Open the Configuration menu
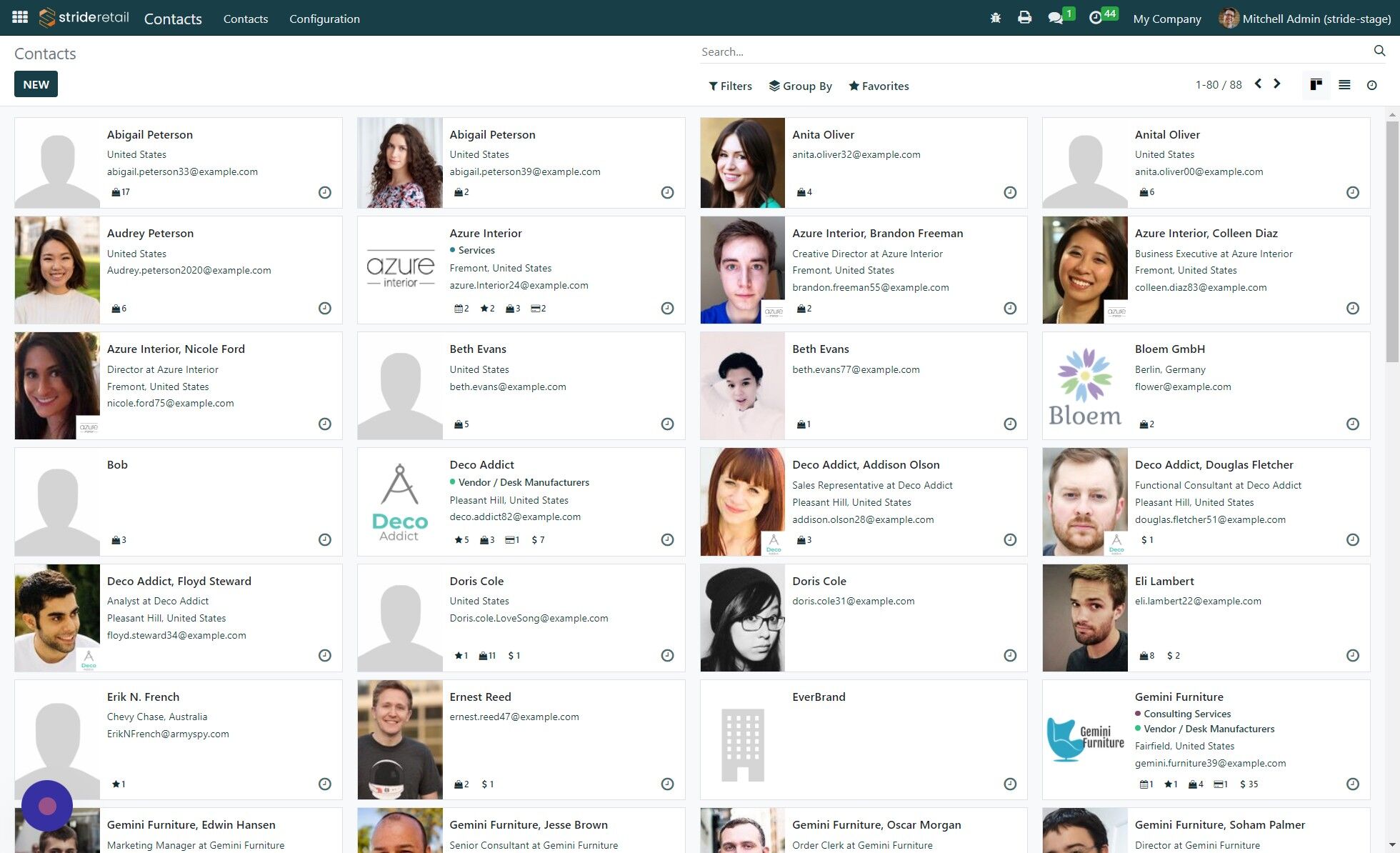 pyautogui.click(x=324, y=19)
